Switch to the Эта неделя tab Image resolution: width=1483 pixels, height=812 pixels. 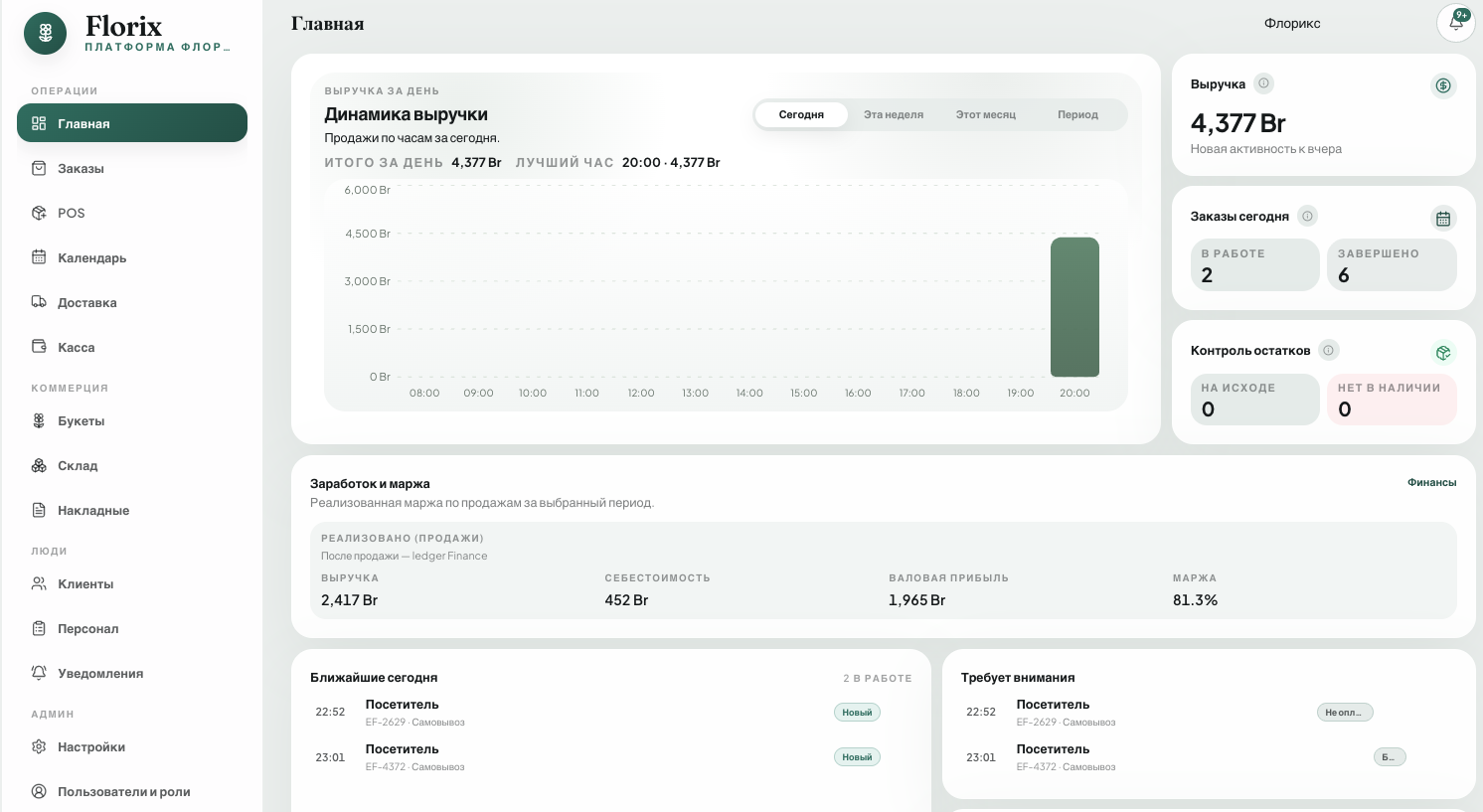pos(894,114)
